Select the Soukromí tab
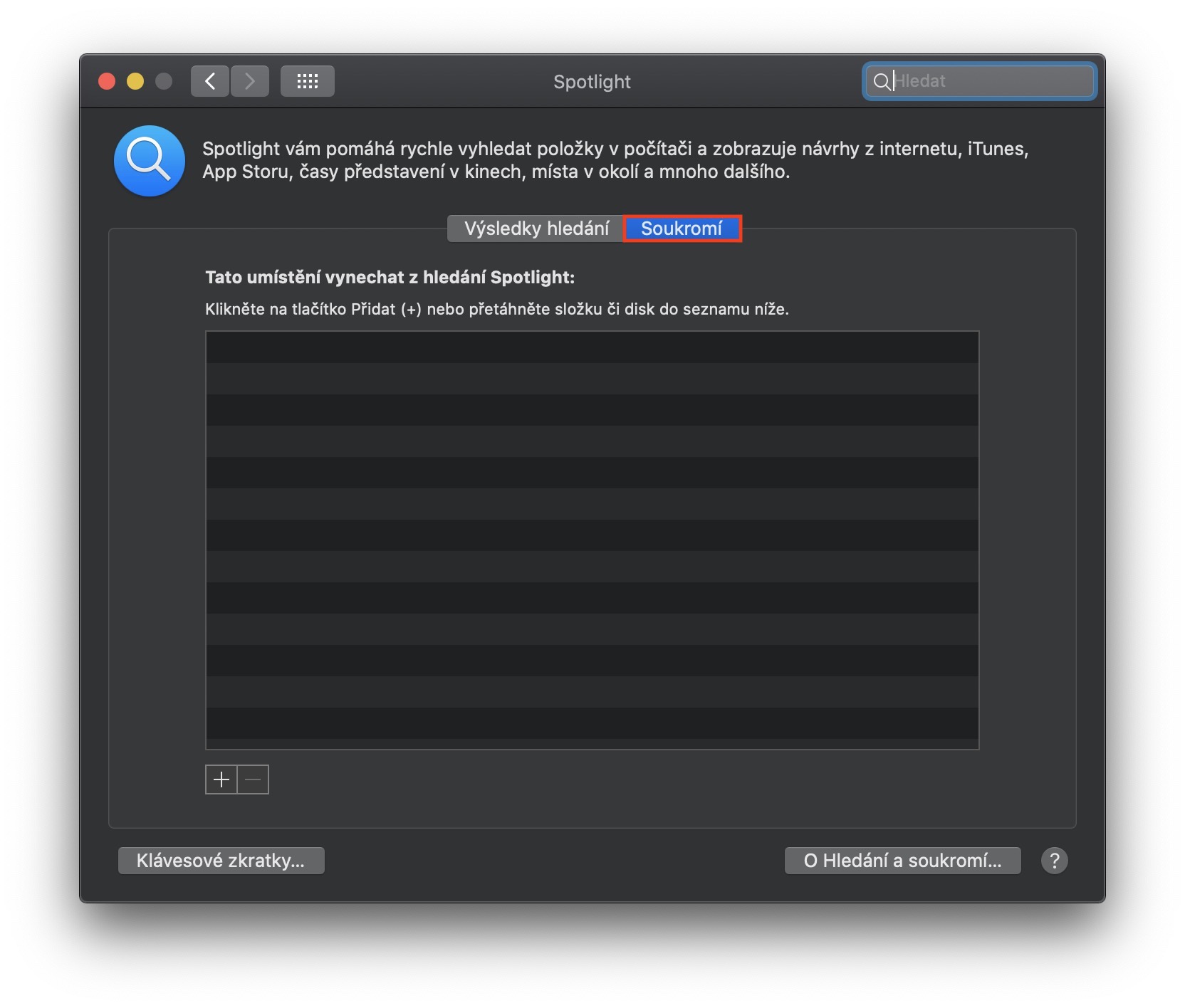Viewport: 1185px width, 1008px height. pyautogui.click(x=682, y=229)
